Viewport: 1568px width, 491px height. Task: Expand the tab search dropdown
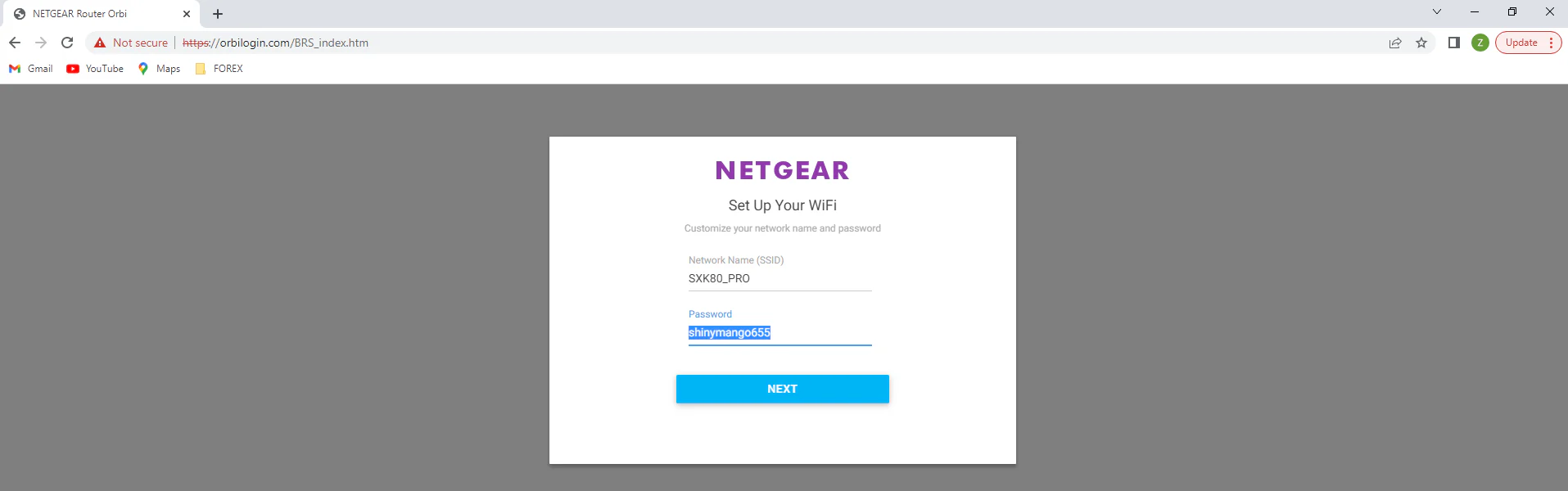[1436, 11]
